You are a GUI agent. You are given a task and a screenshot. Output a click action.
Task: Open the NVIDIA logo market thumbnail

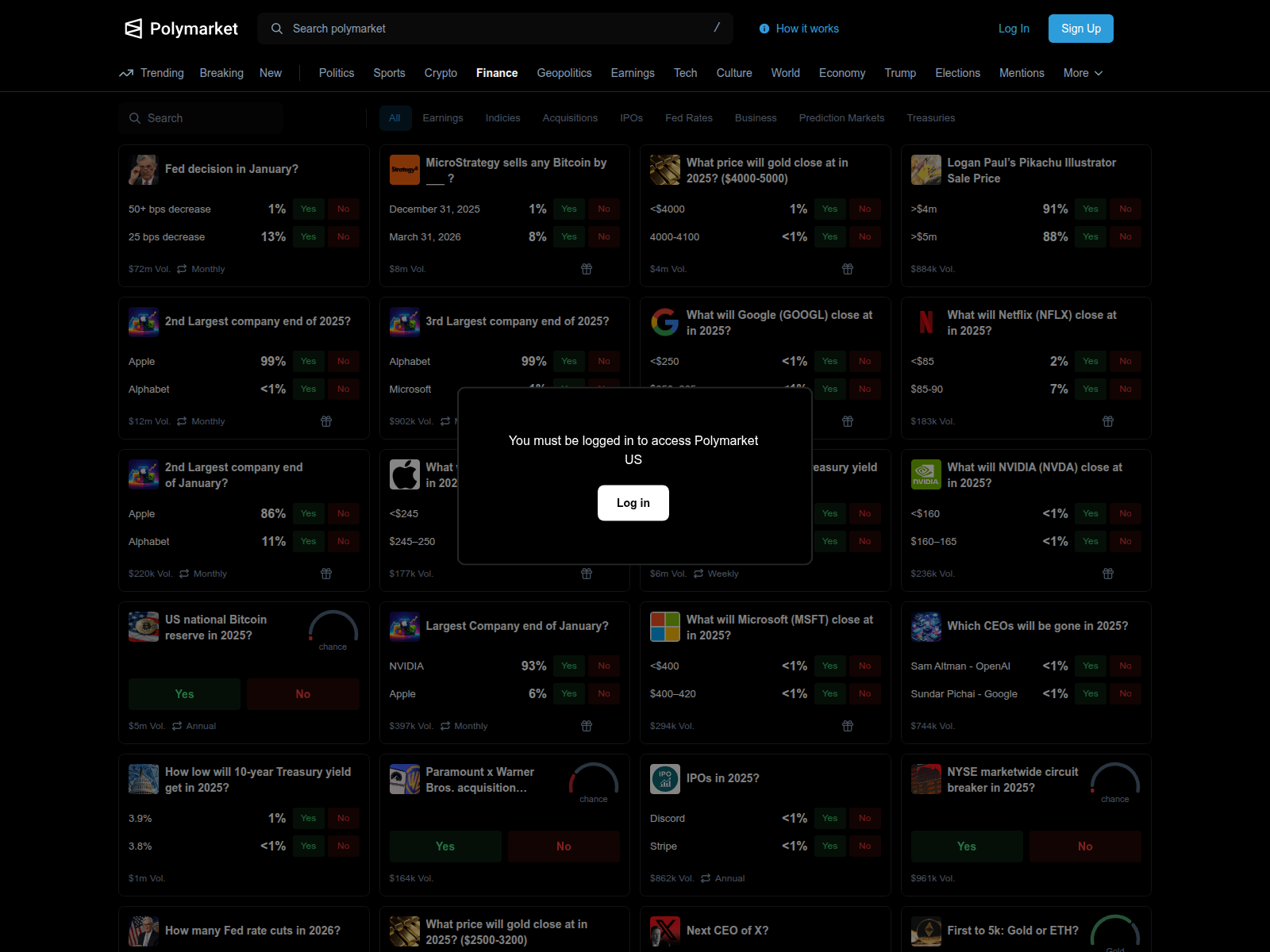(x=926, y=474)
